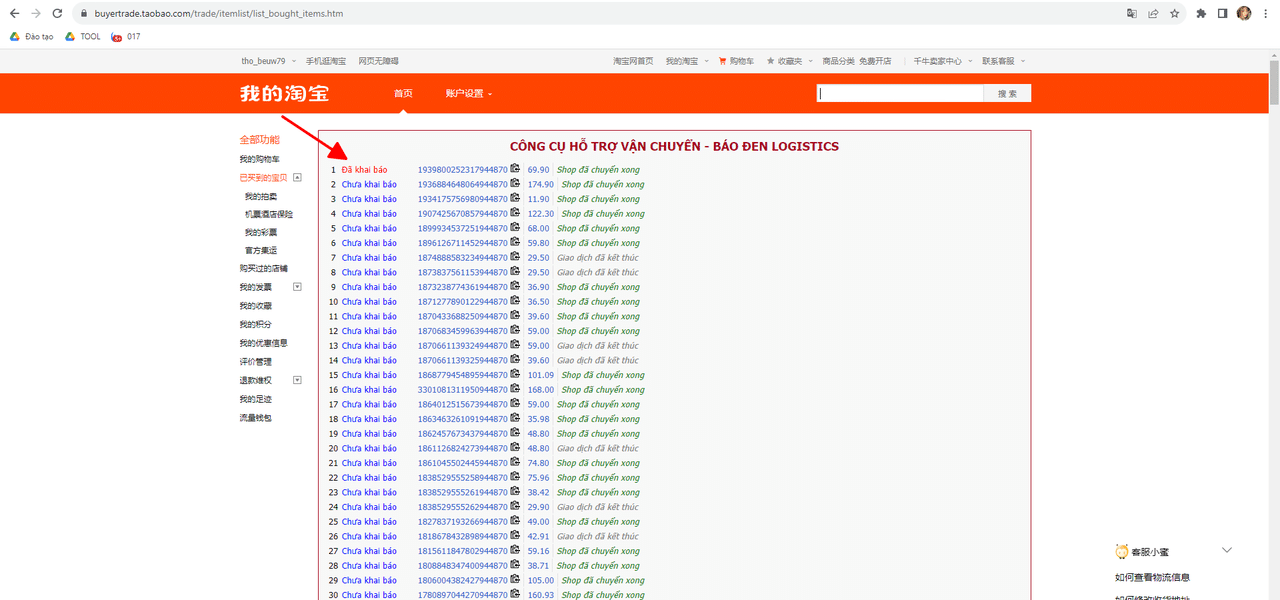
Task: Click copy icon for order 3301081311950944870
Action: pos(515,389)
